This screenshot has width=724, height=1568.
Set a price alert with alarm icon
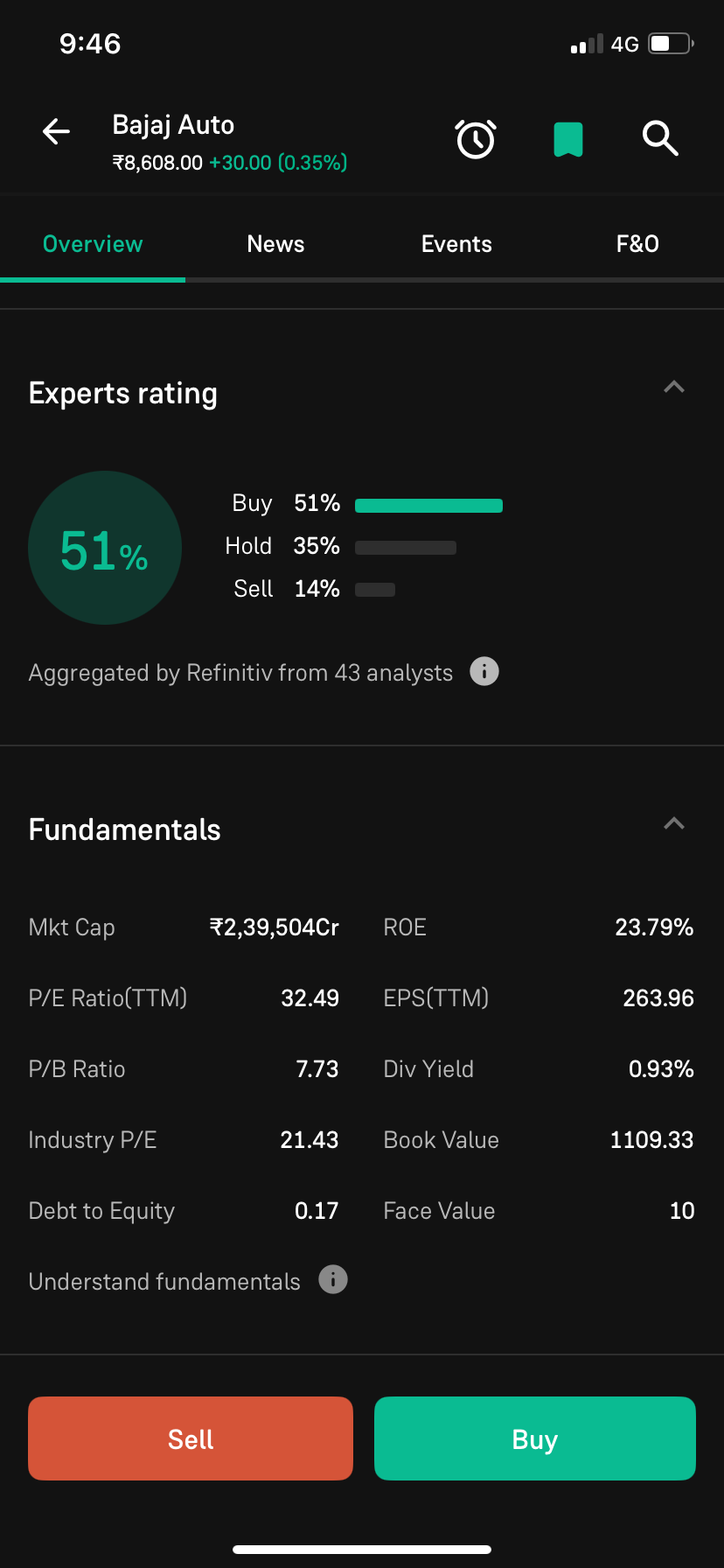(x=476, y=139)
